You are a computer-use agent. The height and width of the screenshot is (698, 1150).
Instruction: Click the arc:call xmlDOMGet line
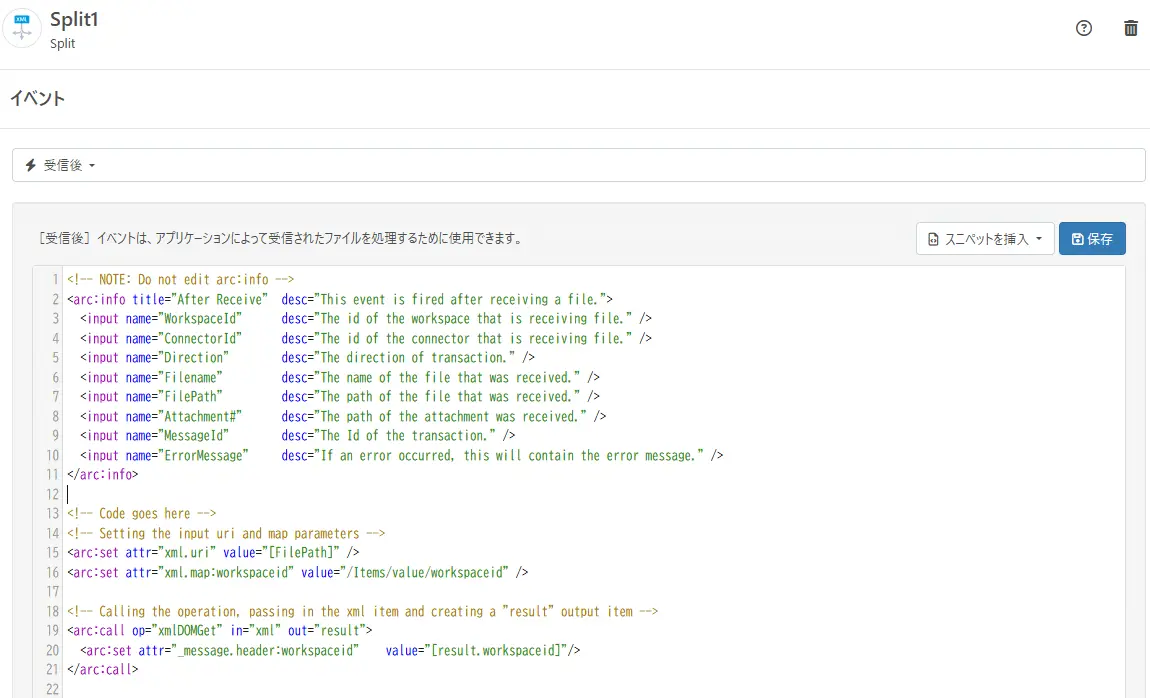[x=219, y=631]
